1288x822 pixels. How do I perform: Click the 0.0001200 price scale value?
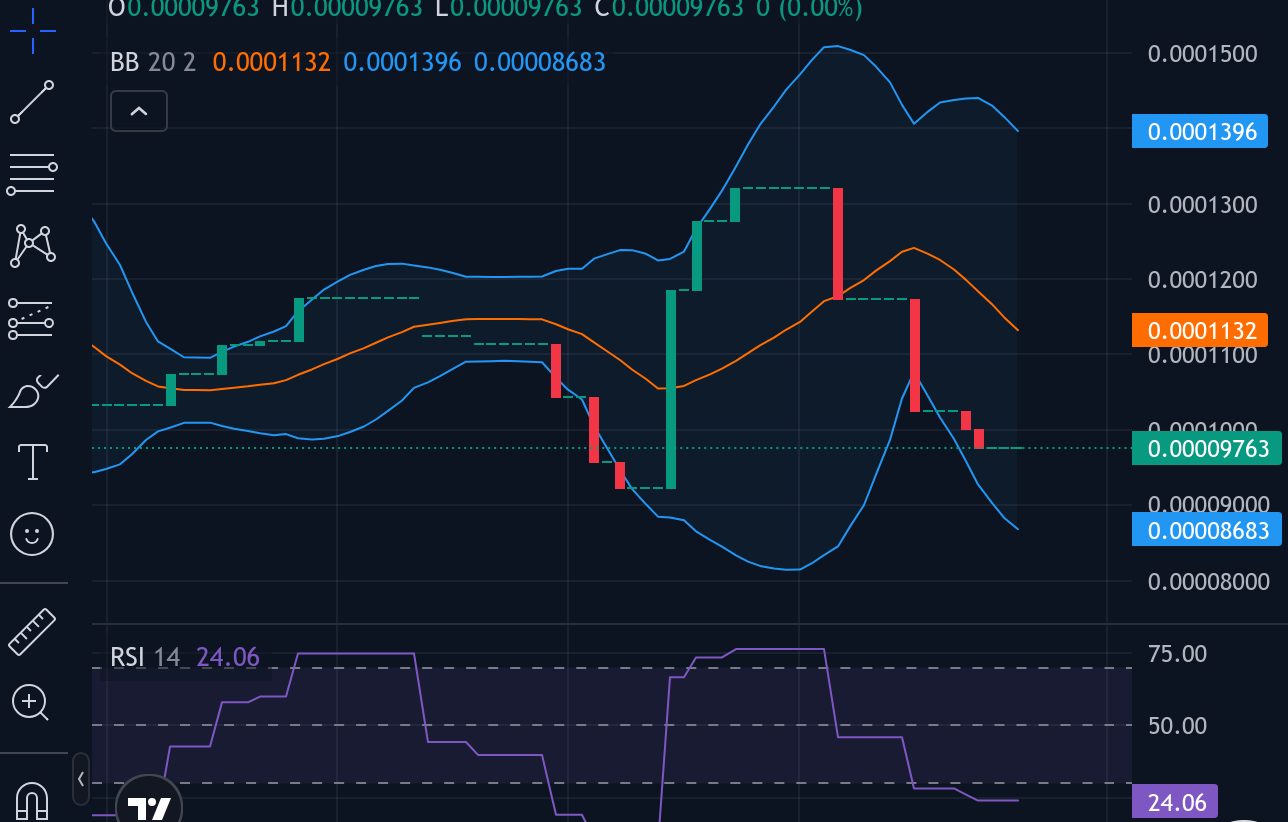(x=1202, y=279)
